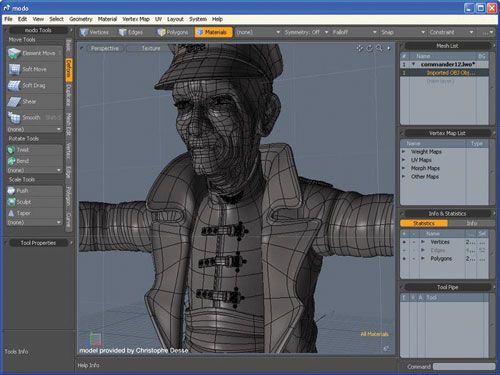Select the Element Move tool

point(35,53)
